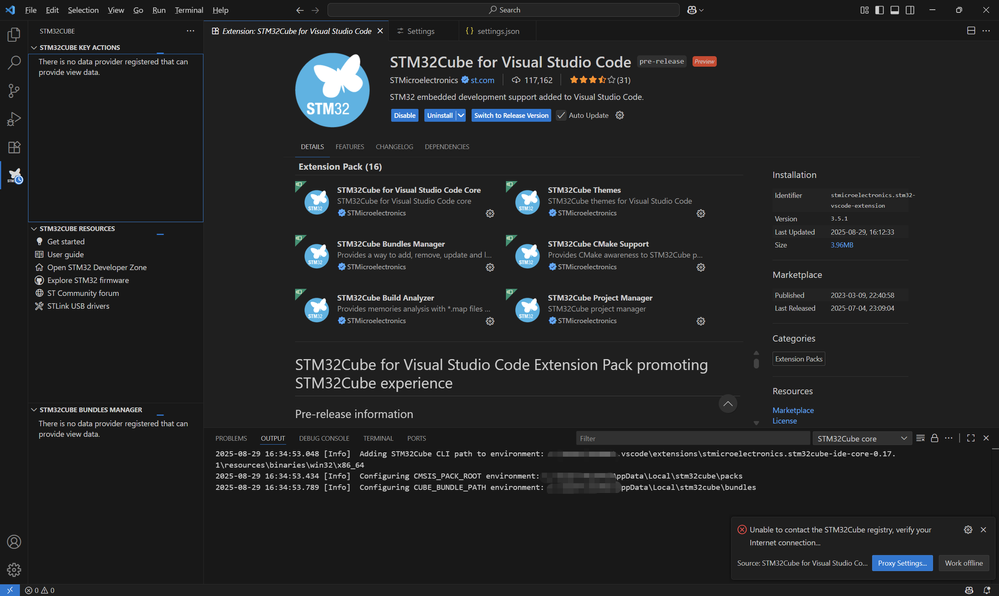
Task: Click the split editor icon
Action: click(971, 31)
